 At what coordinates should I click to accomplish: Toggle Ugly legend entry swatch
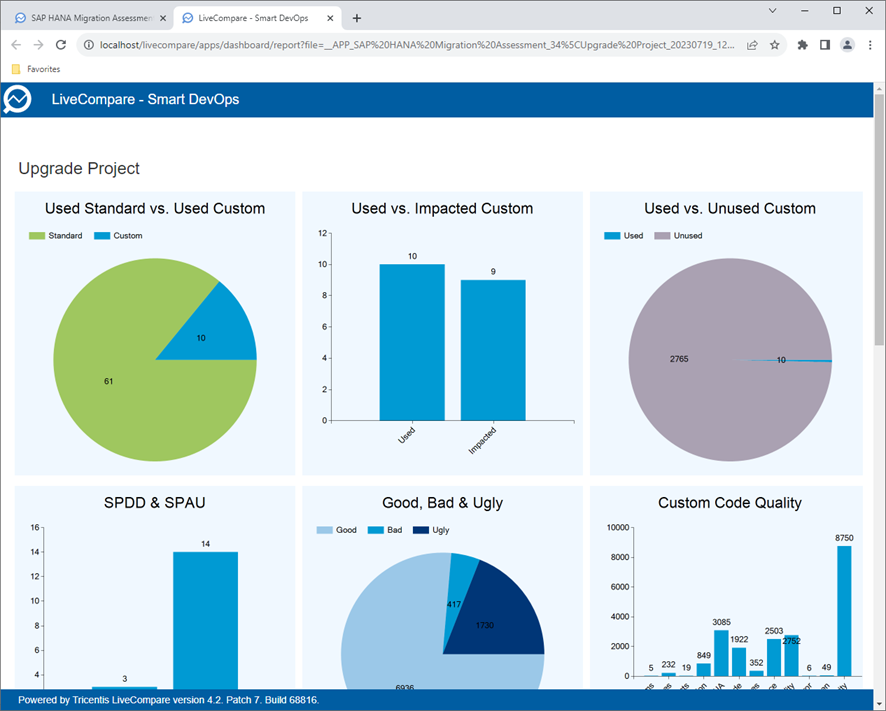(x=421, y=530)
